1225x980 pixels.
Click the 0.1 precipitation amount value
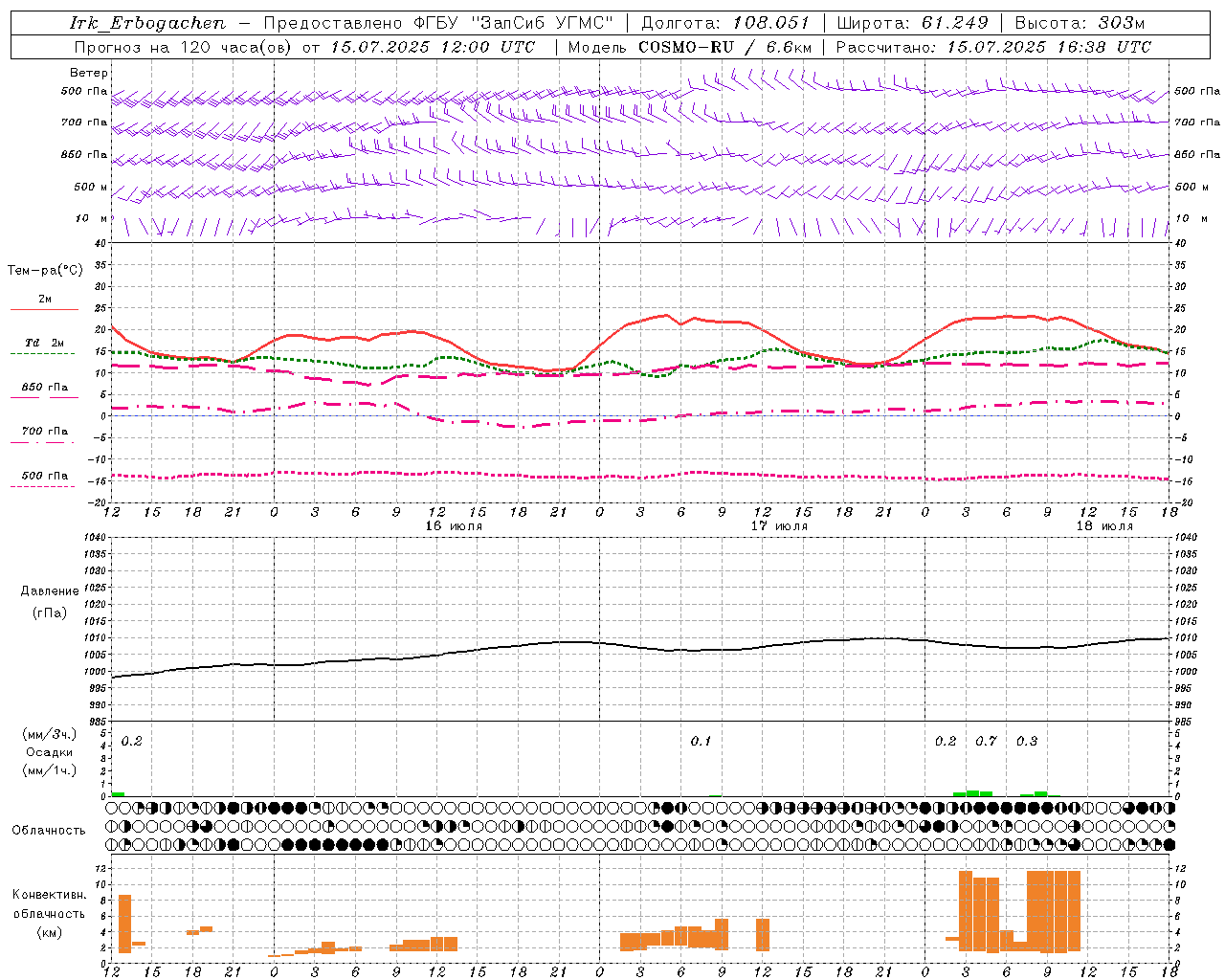pyautogui.click(x=701, y=741)
